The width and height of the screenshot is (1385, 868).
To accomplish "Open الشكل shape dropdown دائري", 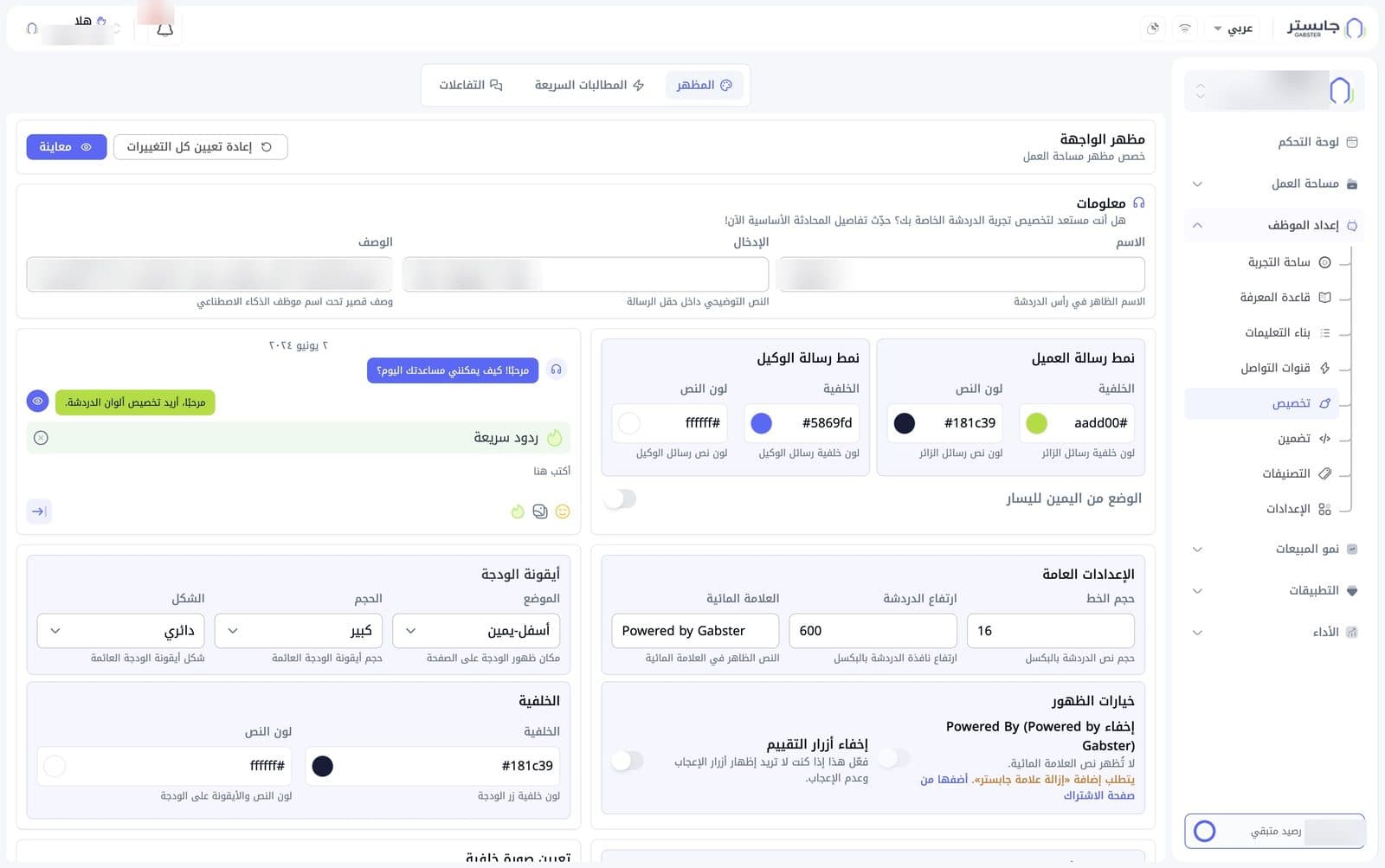I will [x=121, y=631].
